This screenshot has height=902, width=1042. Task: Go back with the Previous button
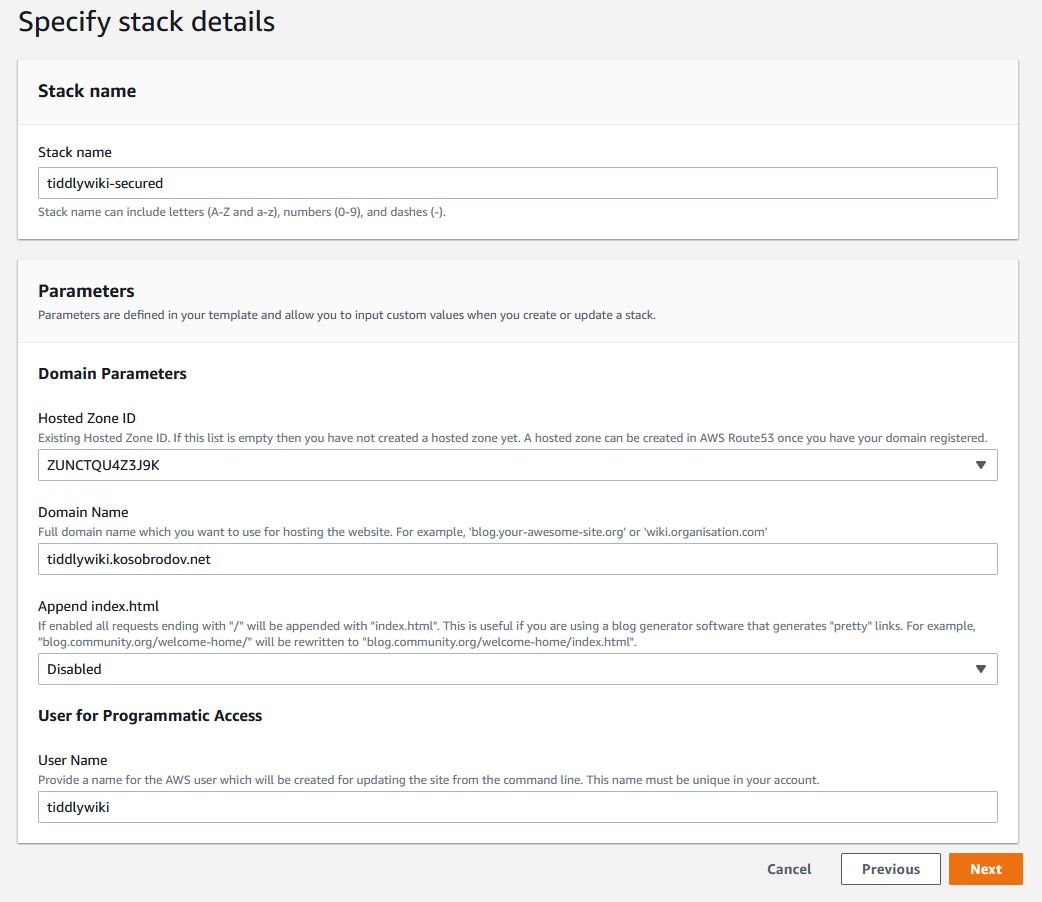[890, 869]
